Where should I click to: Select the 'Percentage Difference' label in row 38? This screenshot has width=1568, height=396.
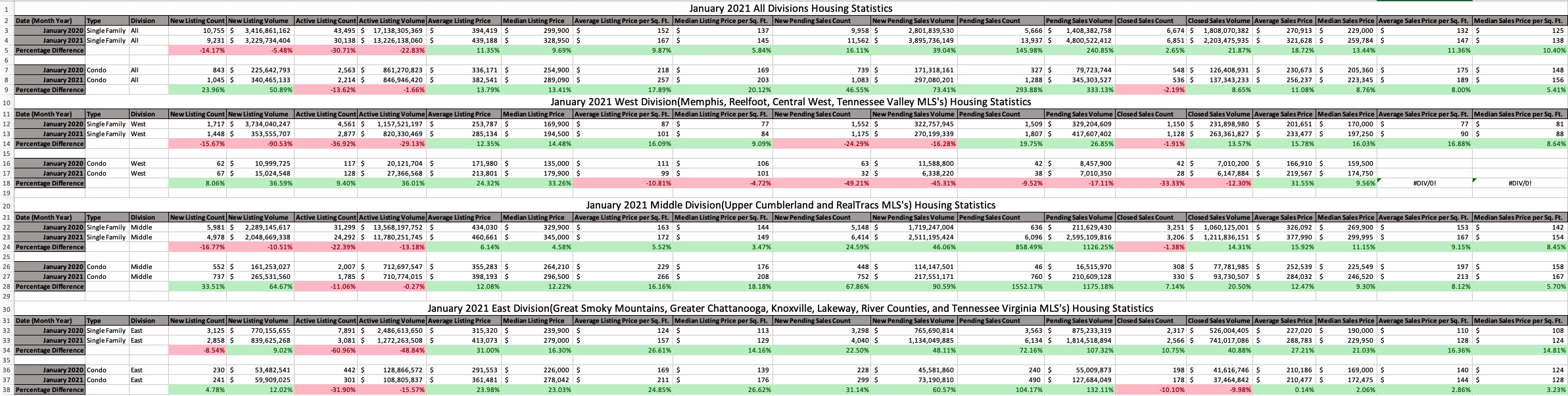coord(50,390)
